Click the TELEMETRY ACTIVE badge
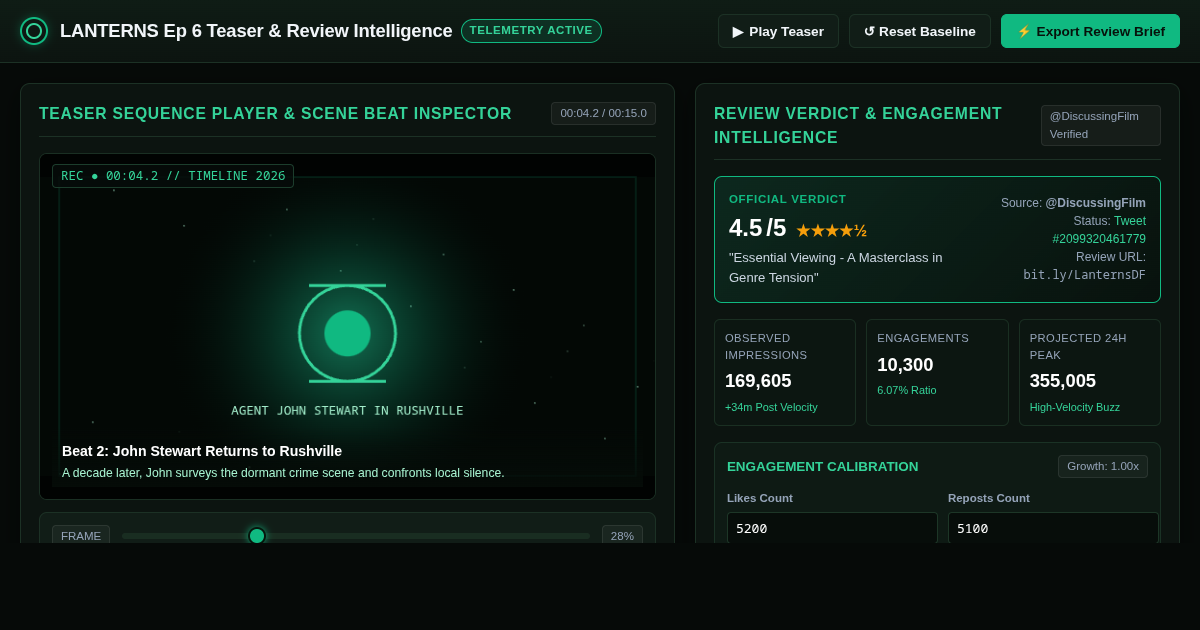 click(531, 31)
